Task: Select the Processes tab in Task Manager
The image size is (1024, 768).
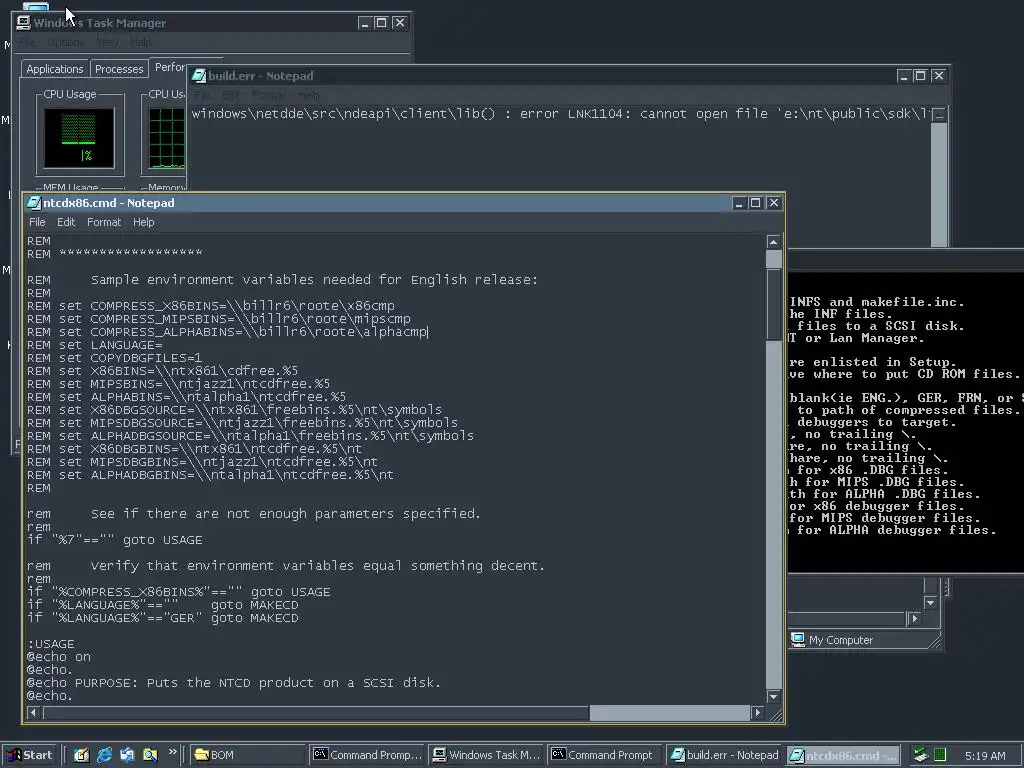Action: (x=119, y=69)
